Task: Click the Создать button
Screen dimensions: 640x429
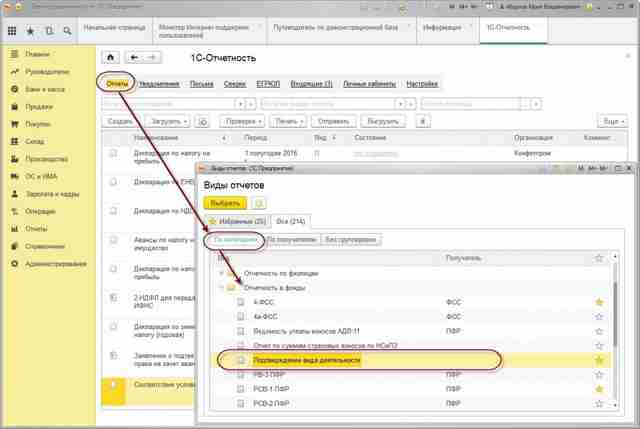Action: tap(120, 122)
